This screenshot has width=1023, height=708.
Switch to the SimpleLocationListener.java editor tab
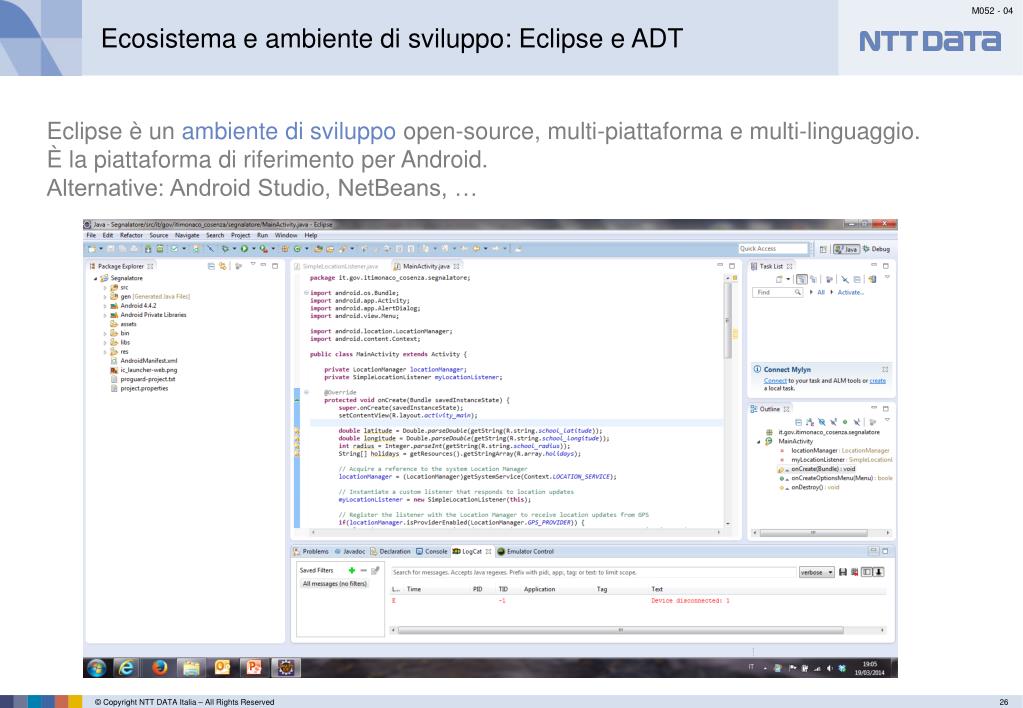point(337,266)
